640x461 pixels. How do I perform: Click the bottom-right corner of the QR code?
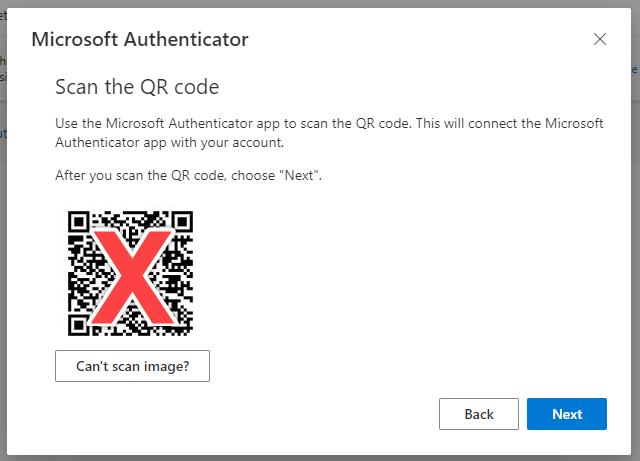tap(186, 329)
